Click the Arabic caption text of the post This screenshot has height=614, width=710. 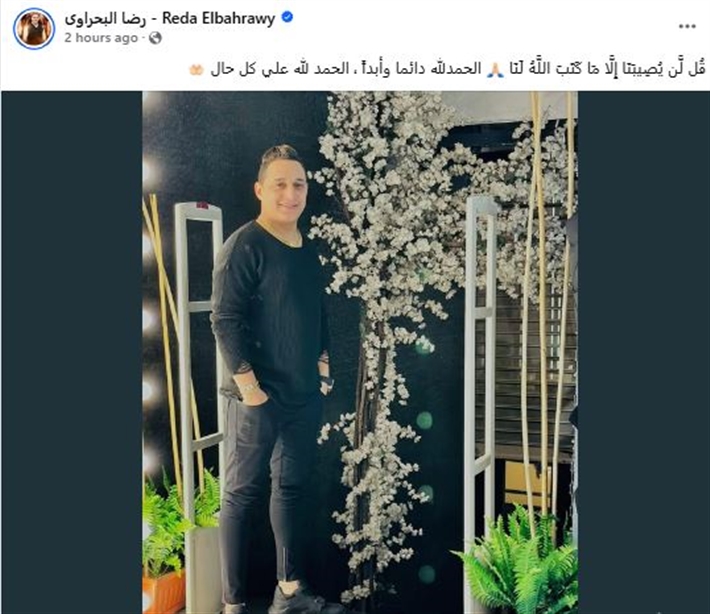[x=457, y=70]
